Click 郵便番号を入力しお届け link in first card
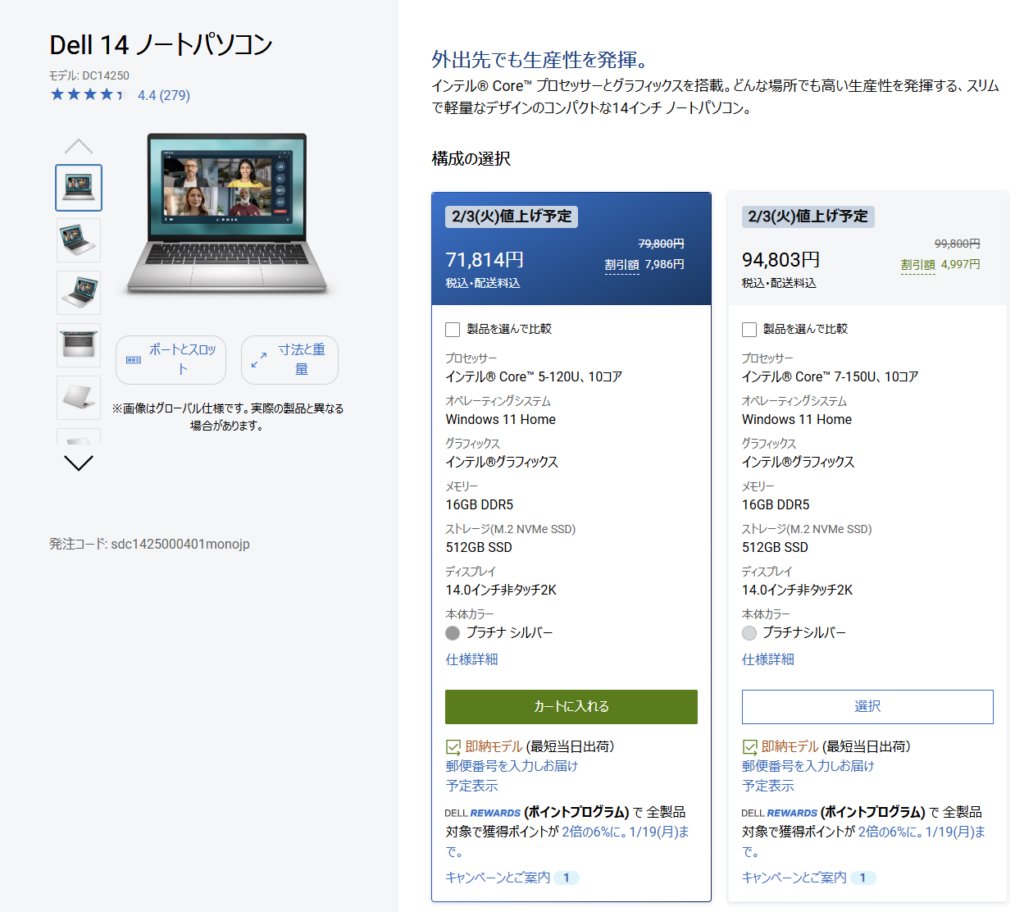This screenshot has height=912, width=1024. click(511, 766)
